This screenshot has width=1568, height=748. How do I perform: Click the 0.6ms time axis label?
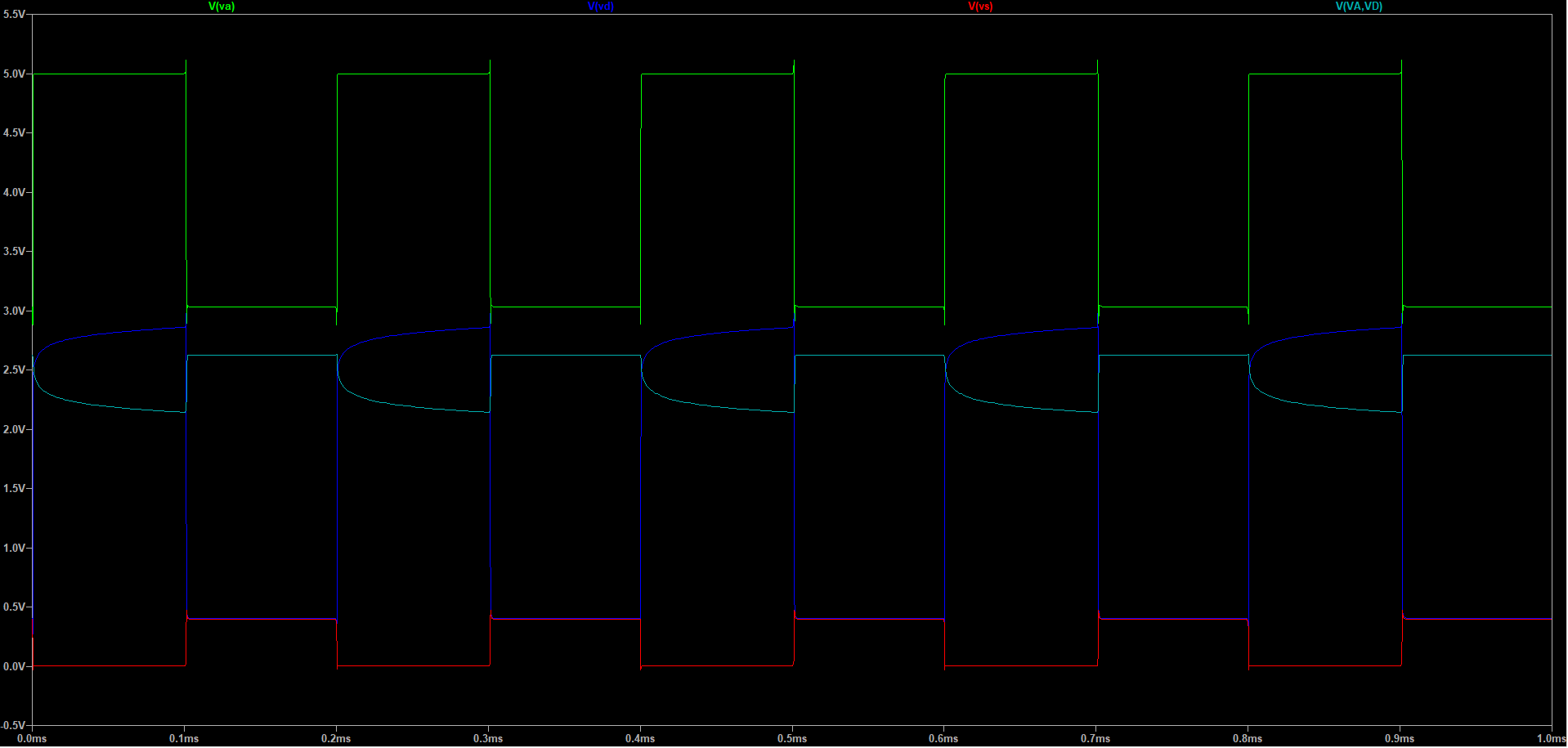943,739
